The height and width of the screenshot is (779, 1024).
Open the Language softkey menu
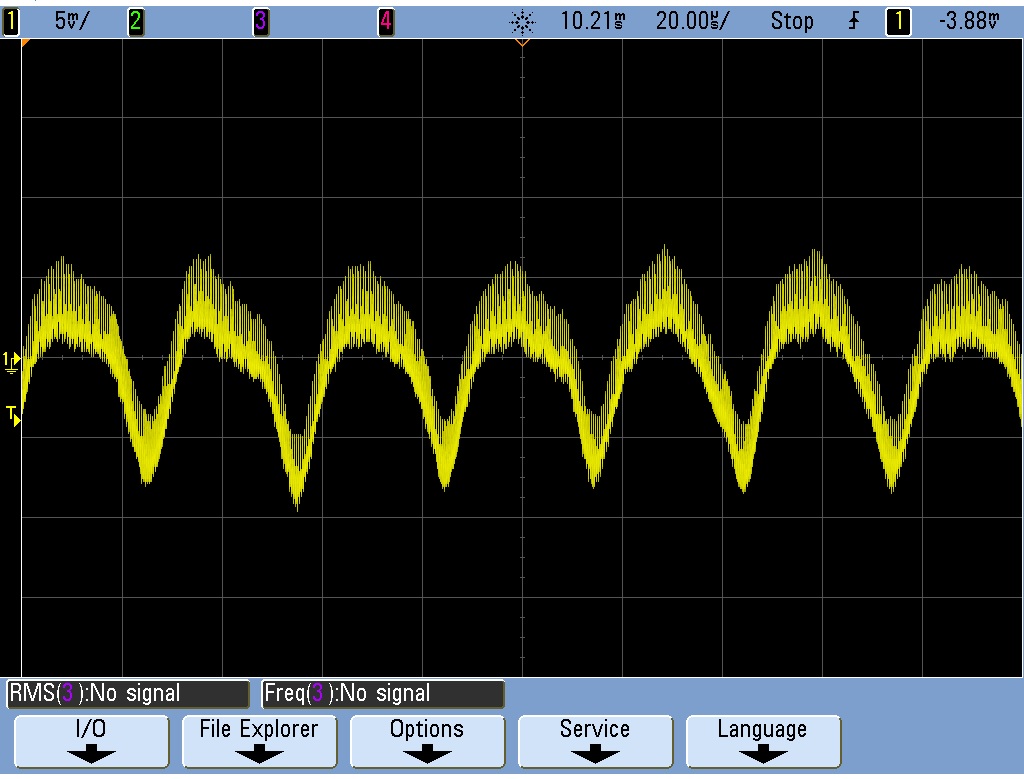coord(763,741)
